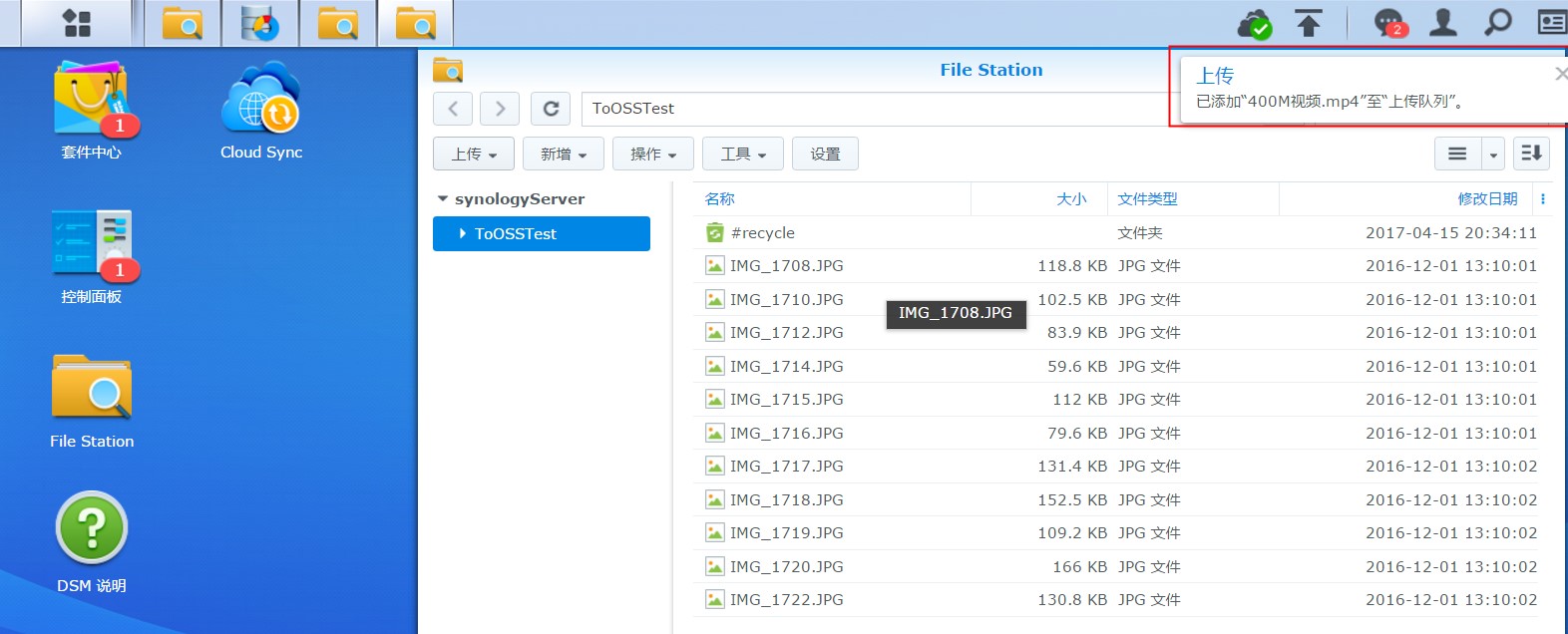The height and width of the screenshot is (634, 1568).
Task: Open the 新增 create dropdown menu
Action: coord(564,154)
